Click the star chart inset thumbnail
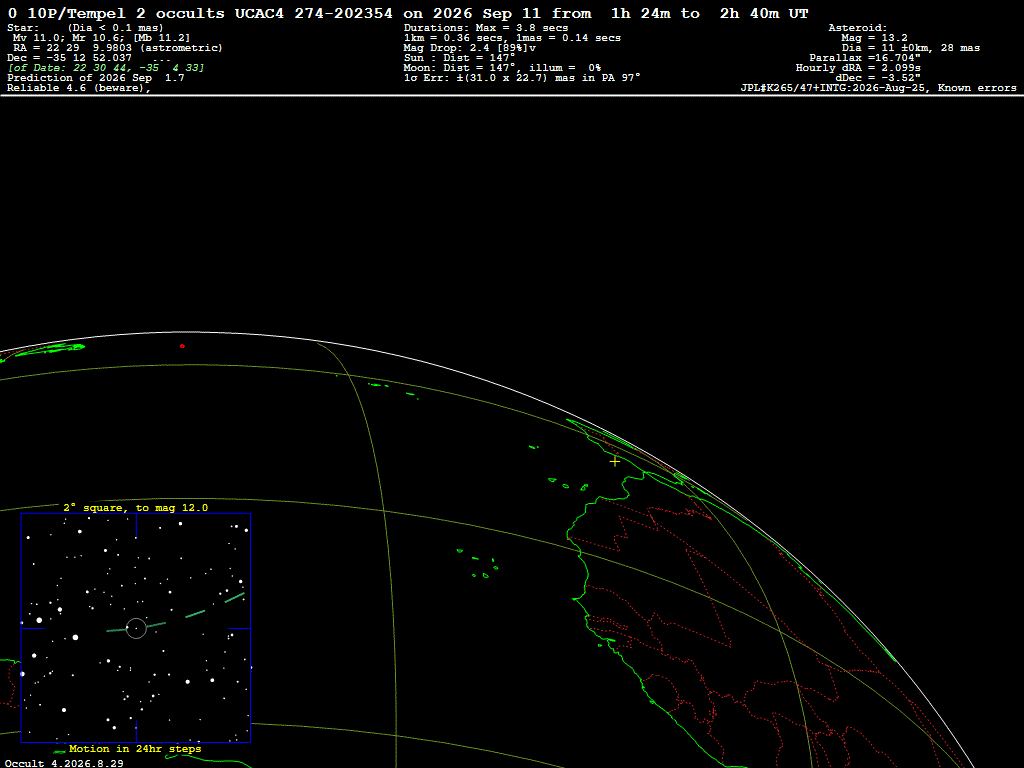 136,628
